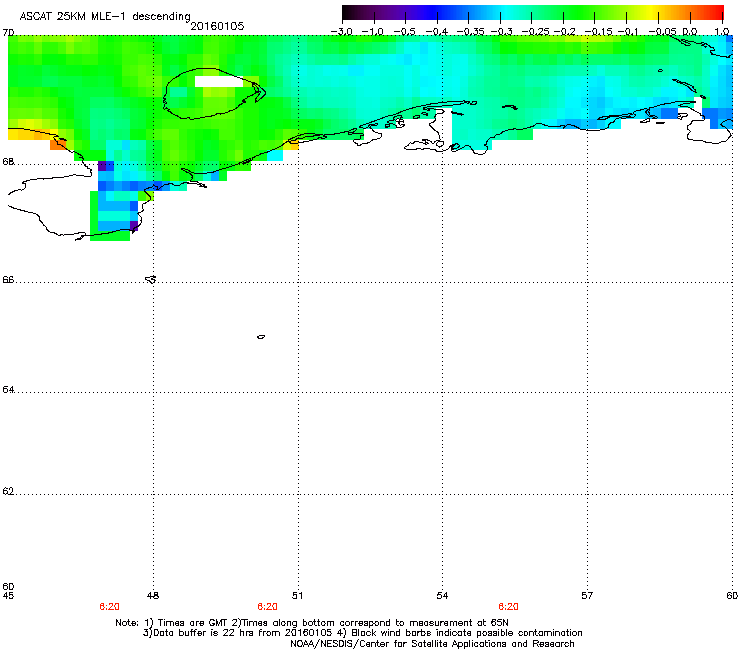This screenshot has height=650, width=740.
Task: Click the white data gap inside the island outline
Action: point(219,82)
